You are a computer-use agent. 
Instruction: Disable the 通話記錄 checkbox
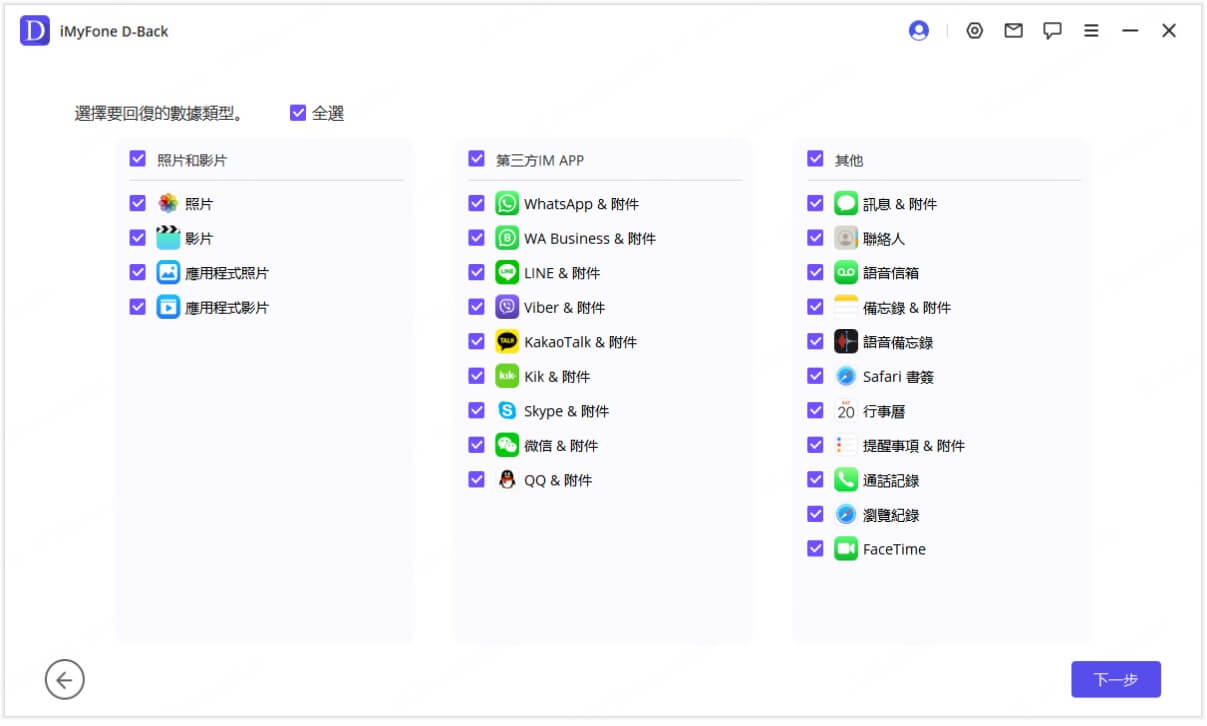point(815,480)
